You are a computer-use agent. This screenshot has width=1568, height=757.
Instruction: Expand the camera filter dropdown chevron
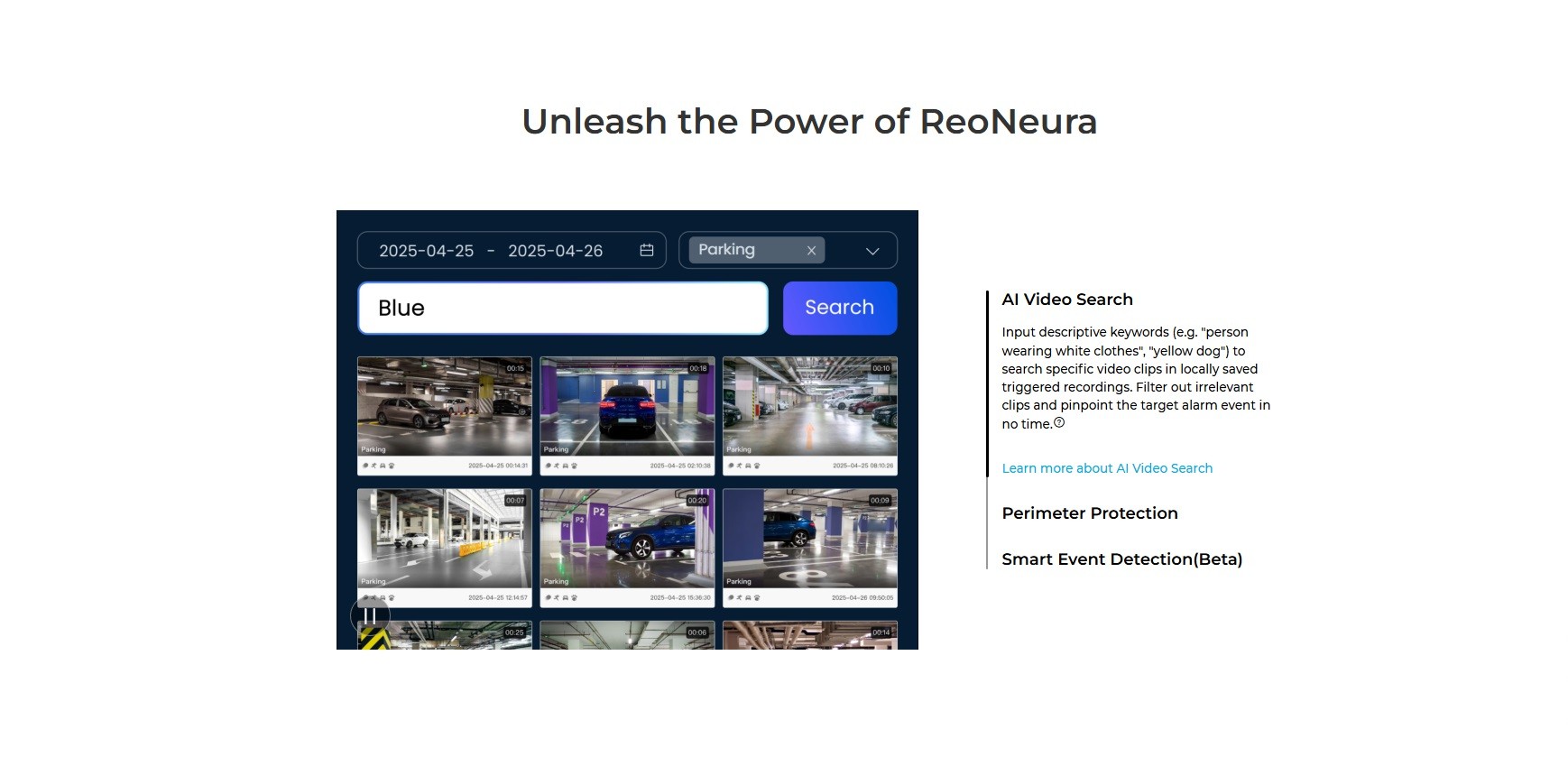[x=872, y=251]
